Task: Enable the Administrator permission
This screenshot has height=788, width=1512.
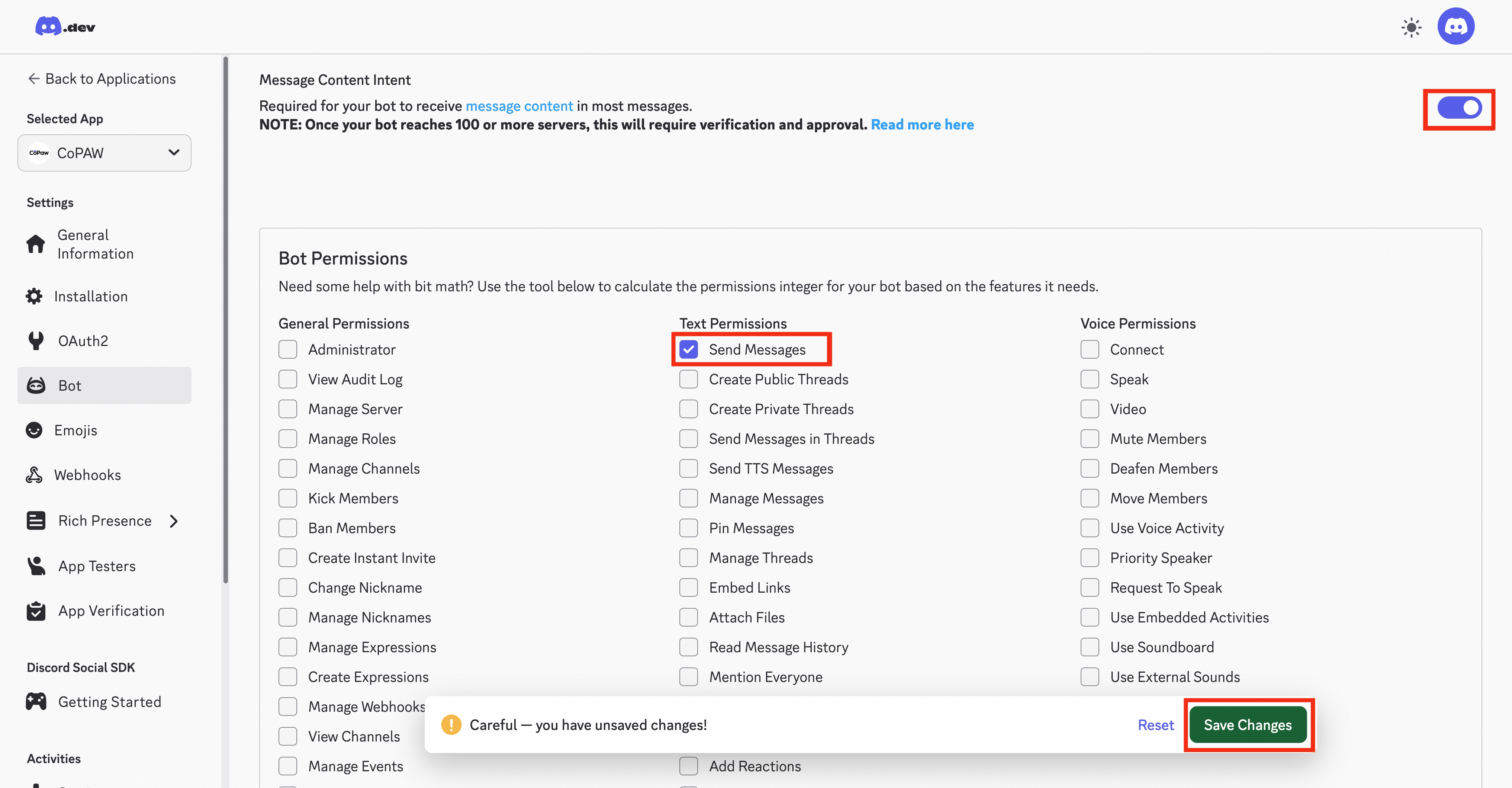Action: click(x=287, y=349)
